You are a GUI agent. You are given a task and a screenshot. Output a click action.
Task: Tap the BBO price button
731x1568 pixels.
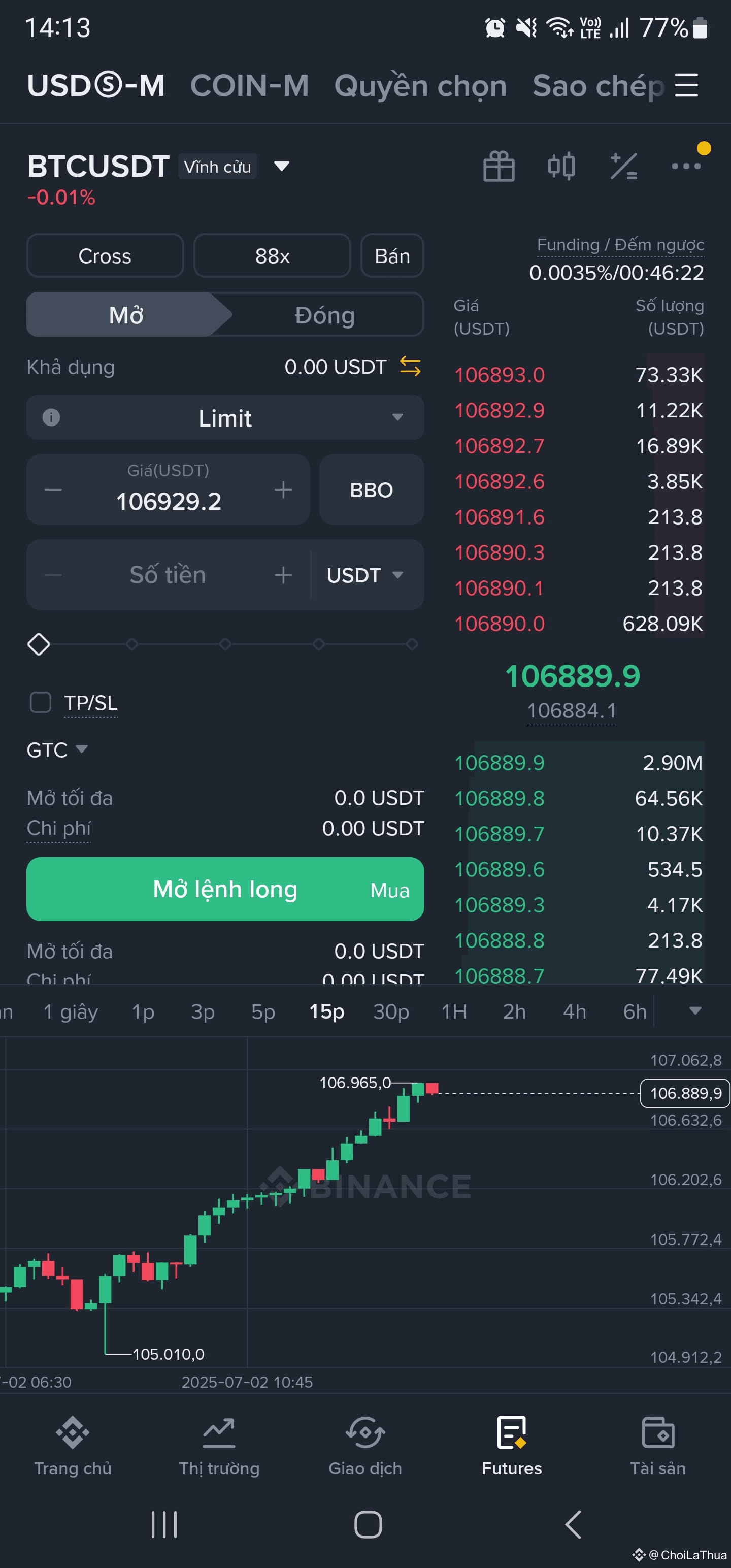(x=371, y=489)
